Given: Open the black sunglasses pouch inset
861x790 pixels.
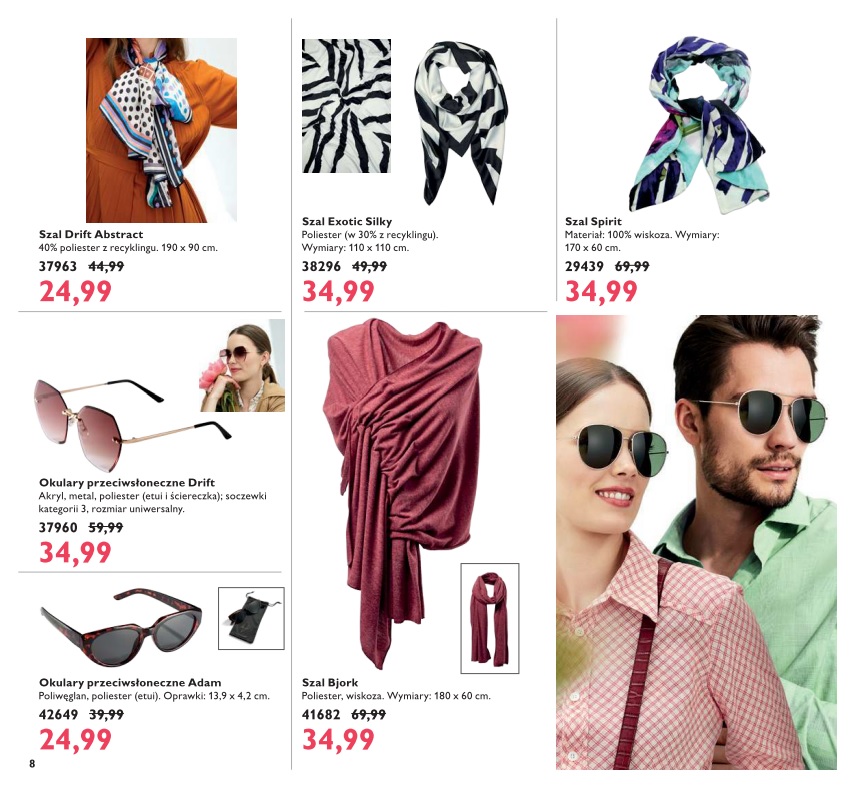Looking at the screenshot, I should pos(251,618).
